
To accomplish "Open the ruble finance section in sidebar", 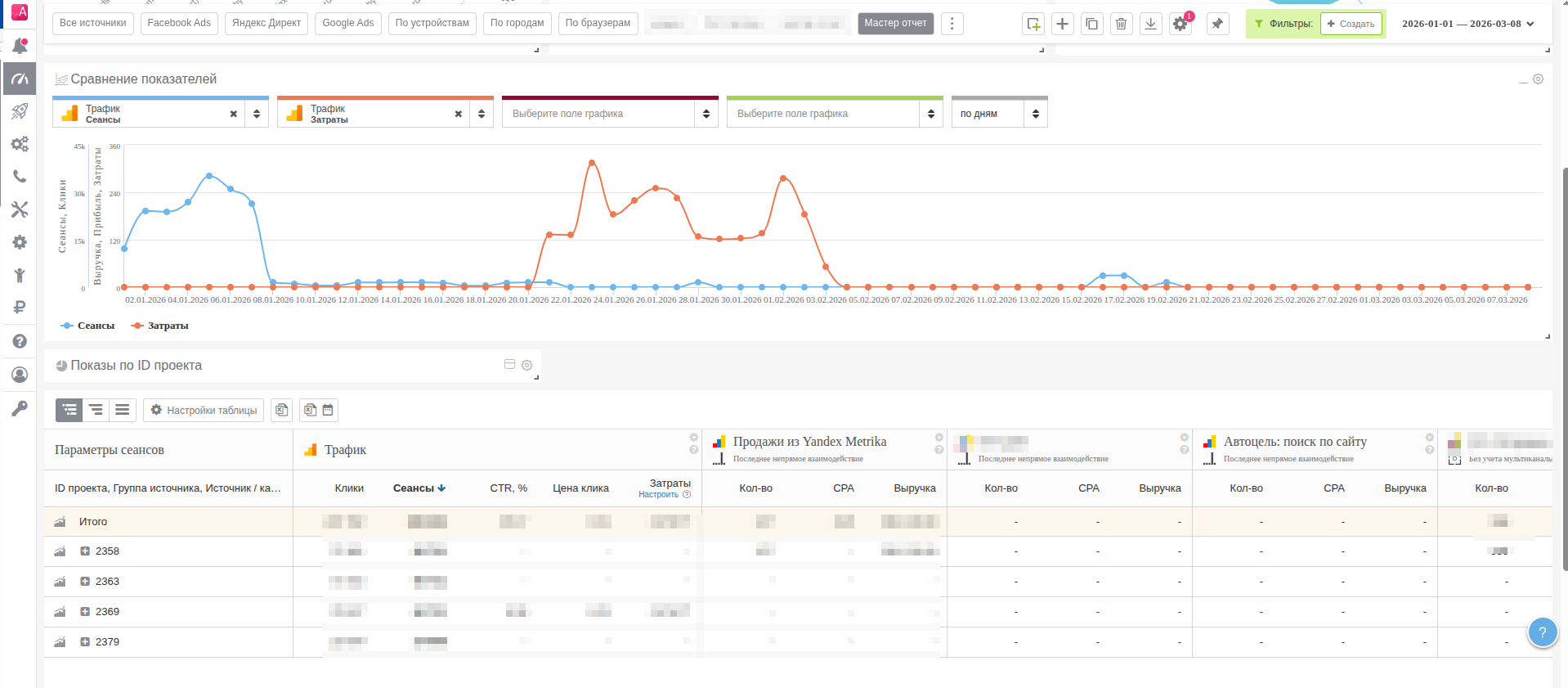I will pyautogui.click(x=20, y=308).
